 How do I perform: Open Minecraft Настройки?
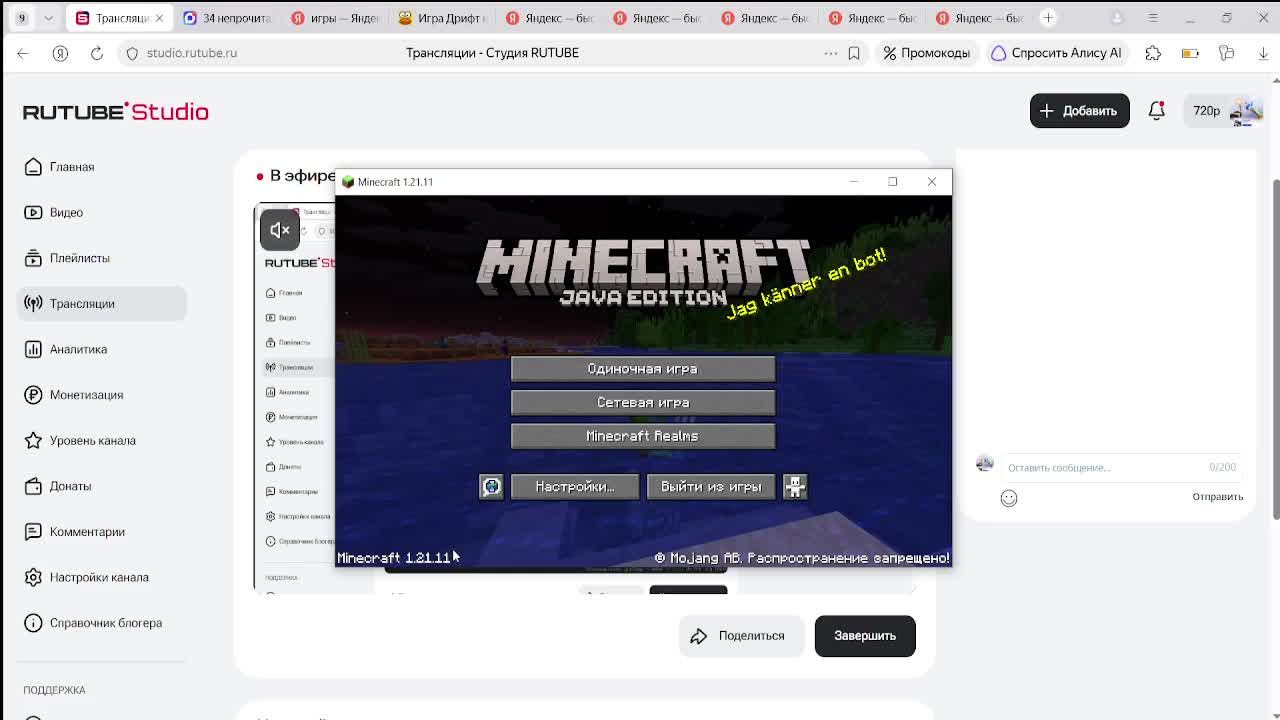[575, 487]
